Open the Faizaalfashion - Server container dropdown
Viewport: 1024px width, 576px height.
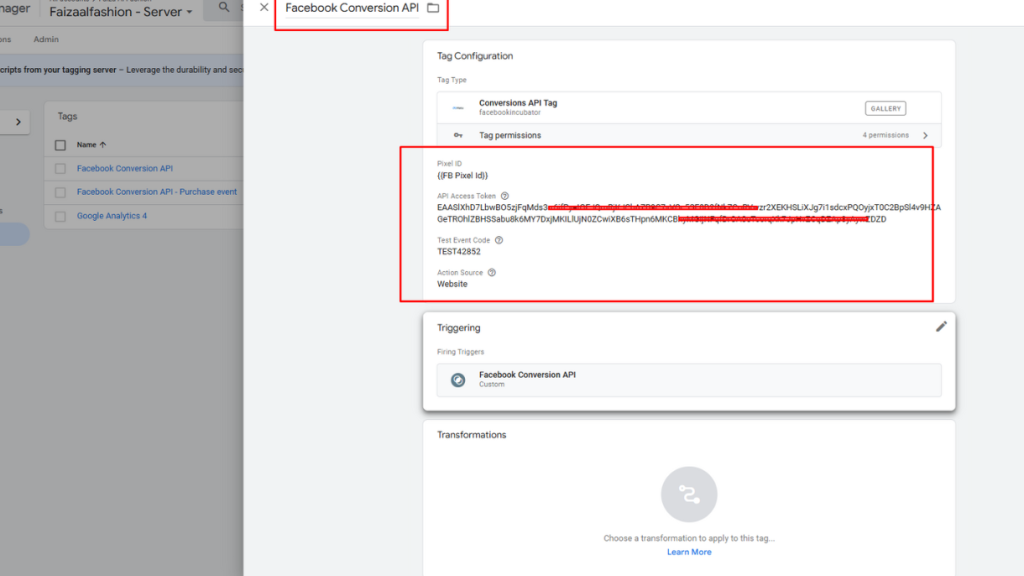point(121,12)
